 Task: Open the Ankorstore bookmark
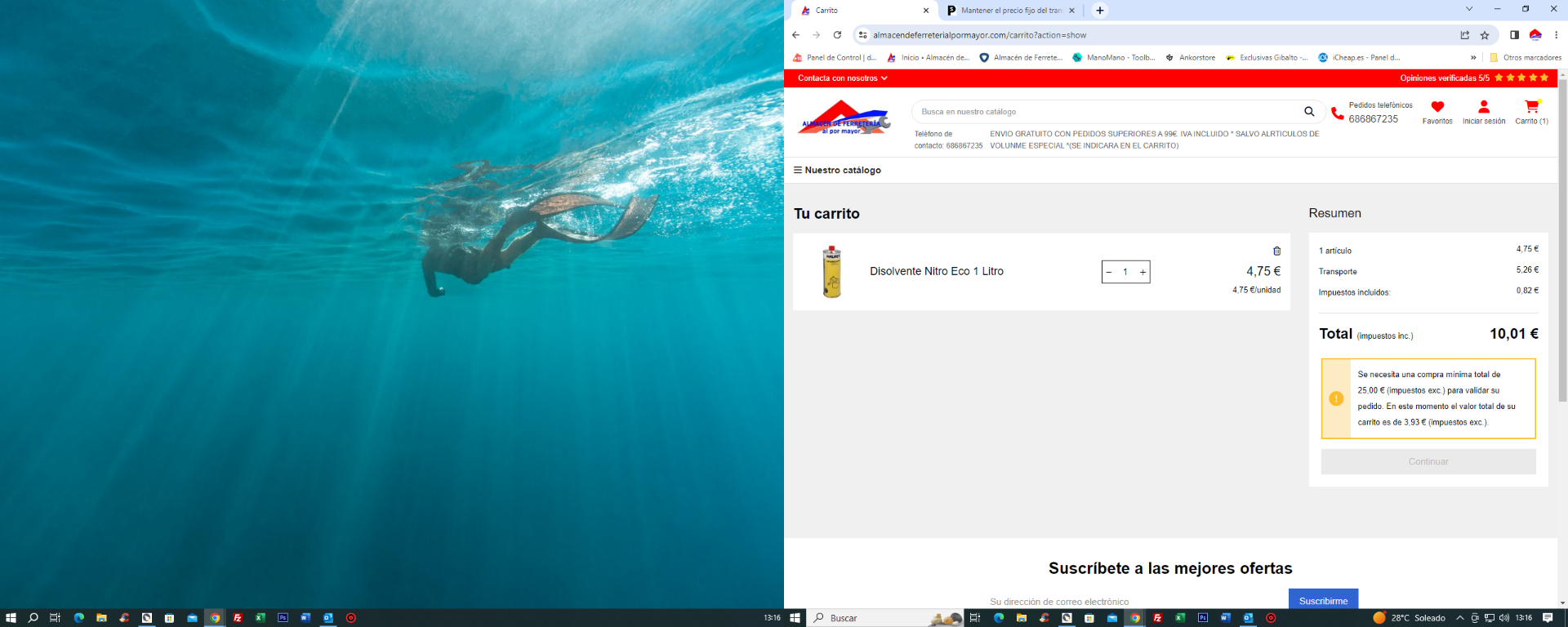[1191, 58]
